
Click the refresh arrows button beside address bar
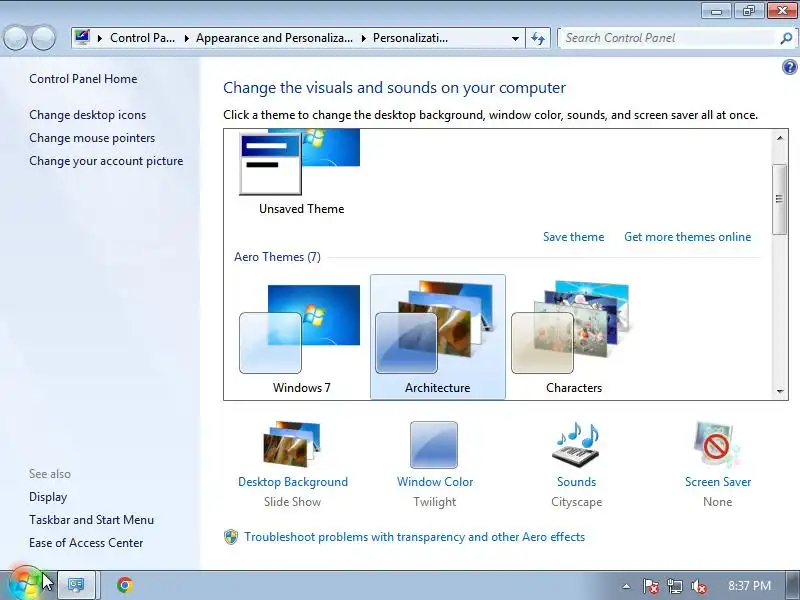coord(538,38)
